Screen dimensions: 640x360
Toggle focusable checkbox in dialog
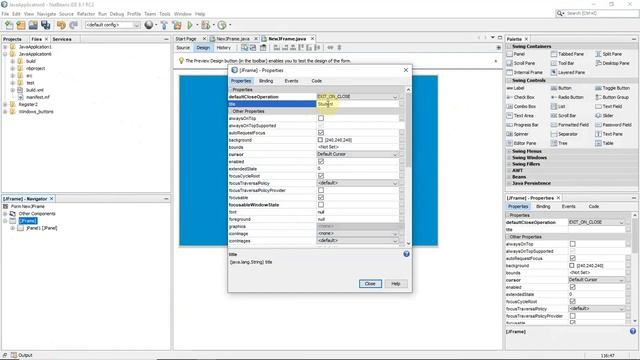(x=321, y=198)
